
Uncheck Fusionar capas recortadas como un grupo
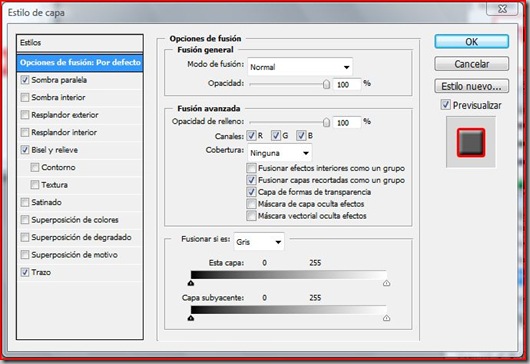pos(251,180)
